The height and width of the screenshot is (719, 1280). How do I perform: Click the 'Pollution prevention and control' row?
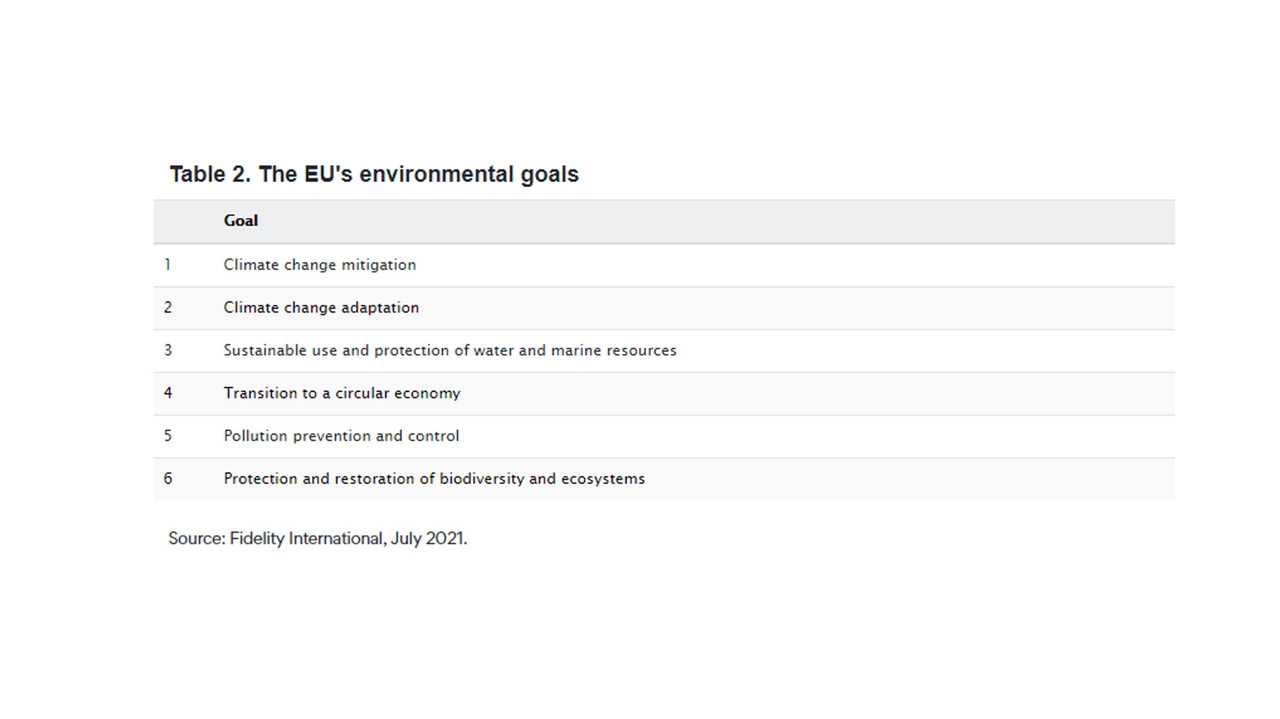tap(664, 436)
